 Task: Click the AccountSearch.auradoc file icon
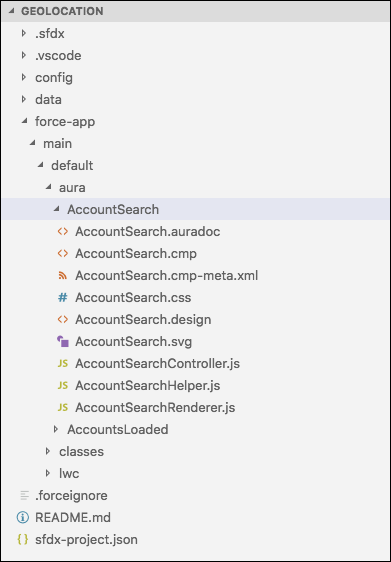coord(63,232)
